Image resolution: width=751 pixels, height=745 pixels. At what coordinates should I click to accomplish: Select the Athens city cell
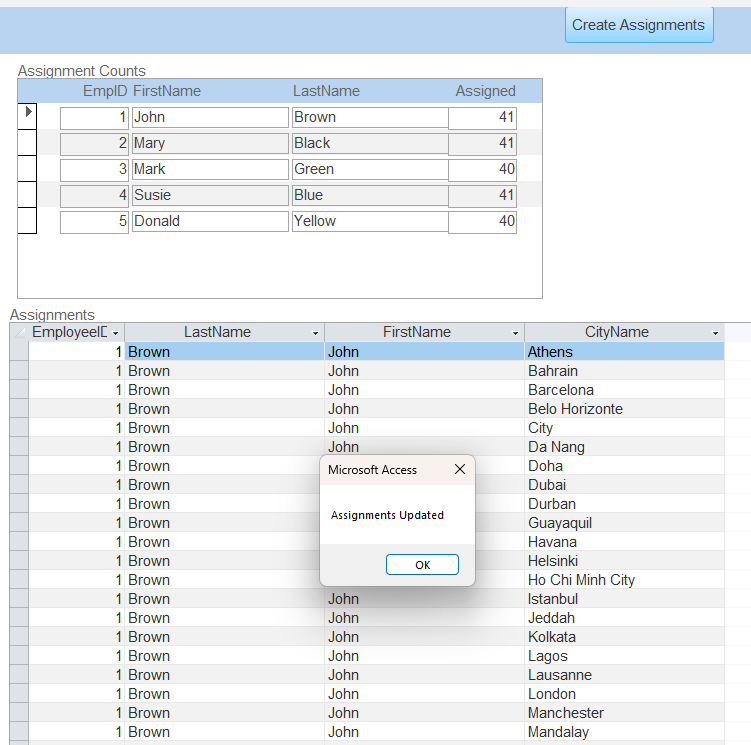click(622, 352)
